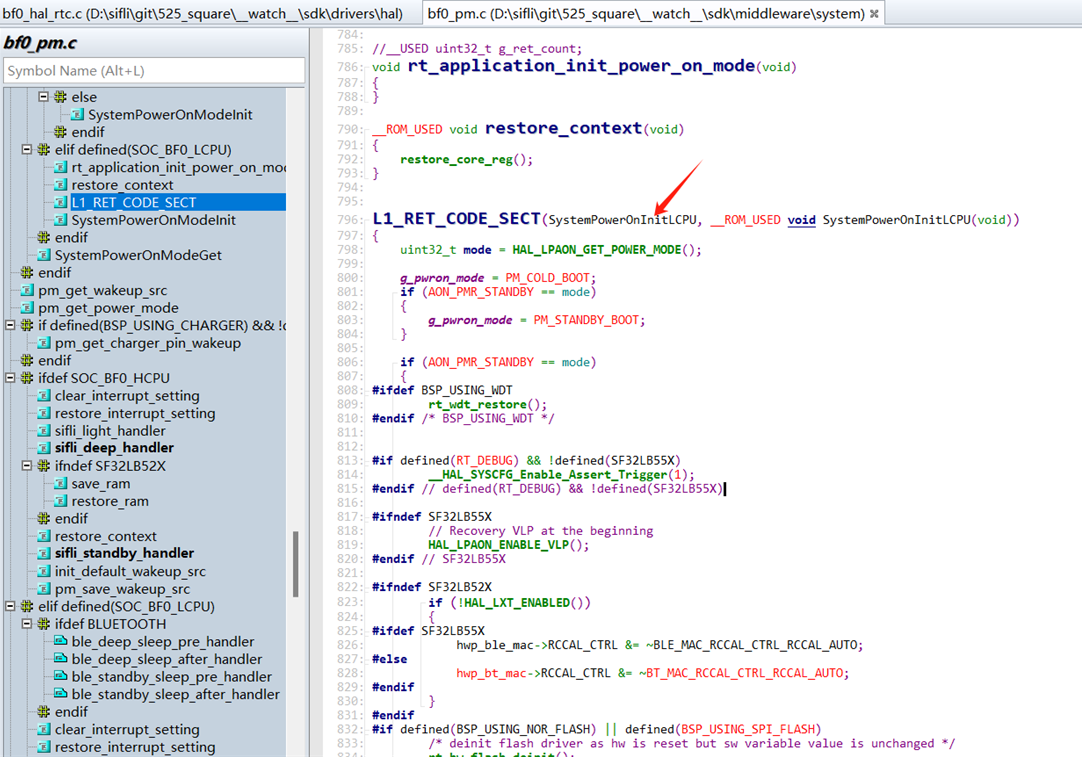Select the highlighted L1_RET_CODE_SECT tree item
Screen dimensions: 1082x760
pos(134,202)
